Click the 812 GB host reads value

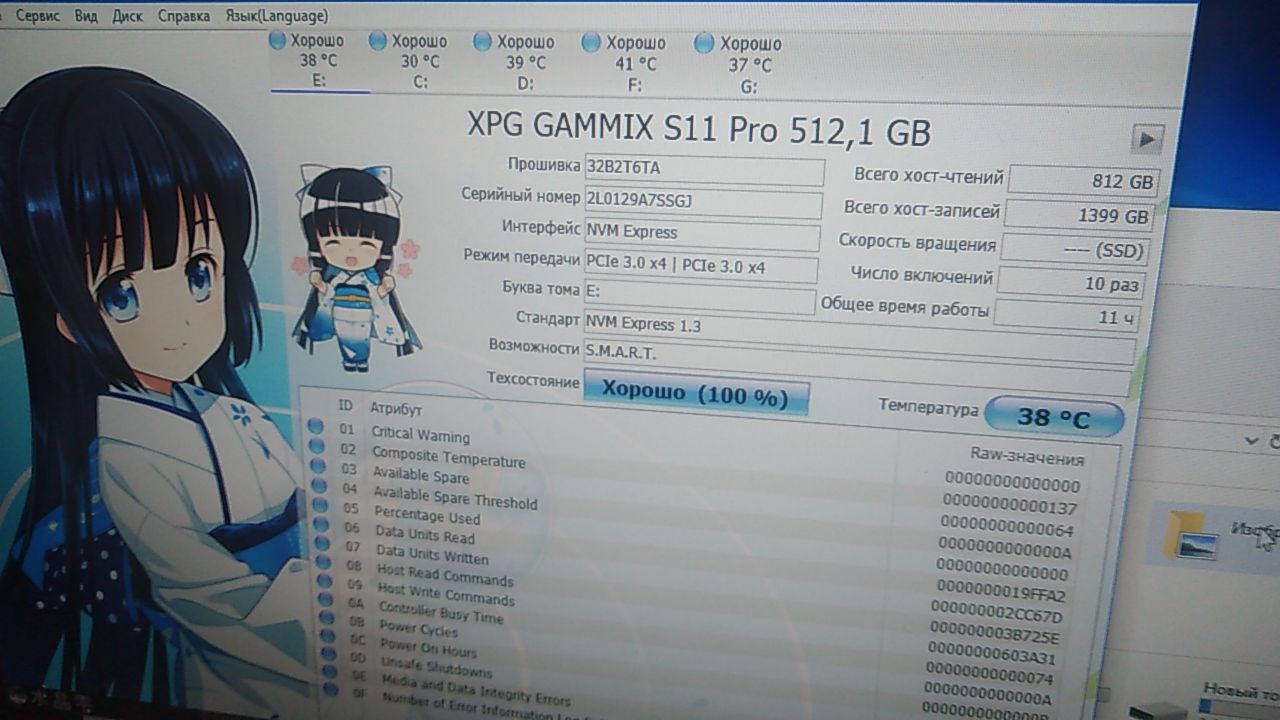point(1083,183)
